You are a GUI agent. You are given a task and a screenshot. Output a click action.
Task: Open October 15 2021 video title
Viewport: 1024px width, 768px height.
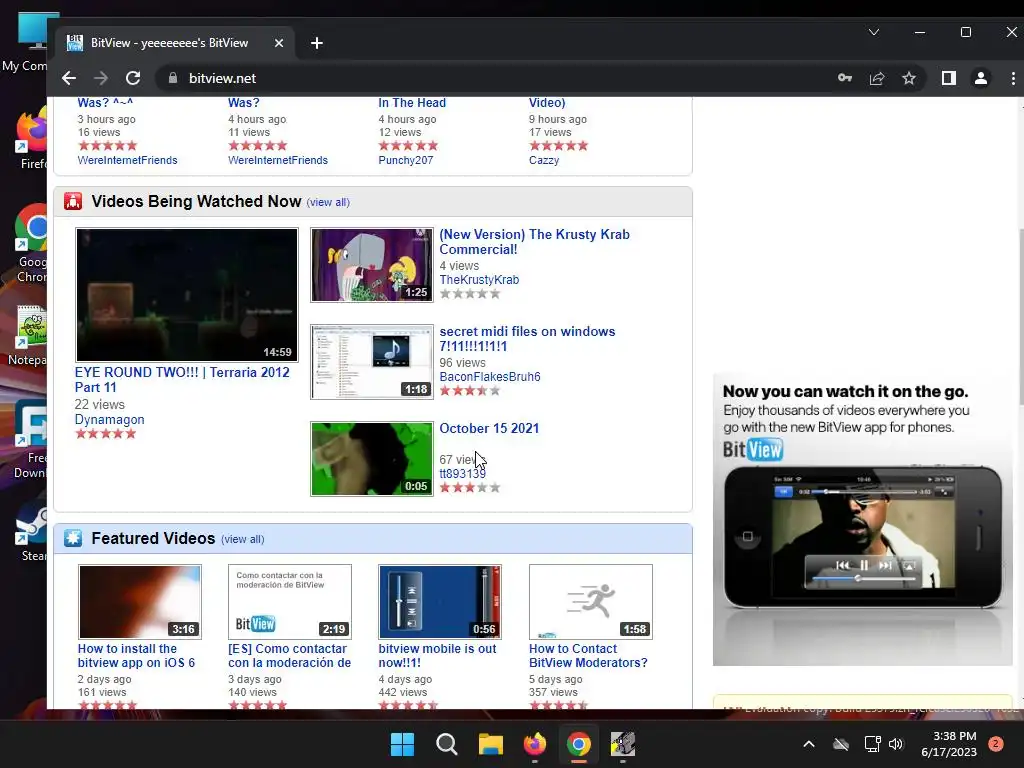(489, 428)
